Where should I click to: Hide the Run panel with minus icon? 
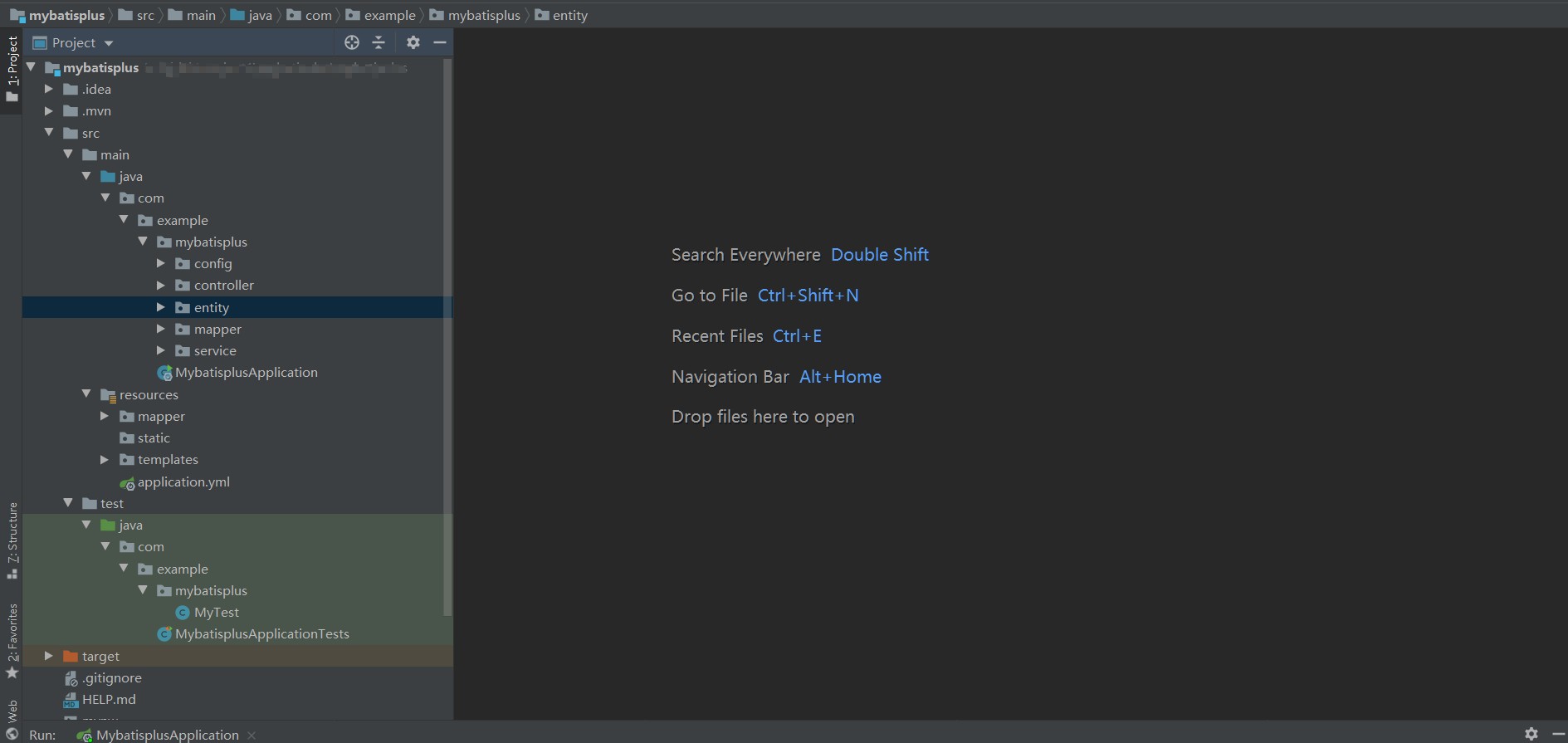[1558, 734]
